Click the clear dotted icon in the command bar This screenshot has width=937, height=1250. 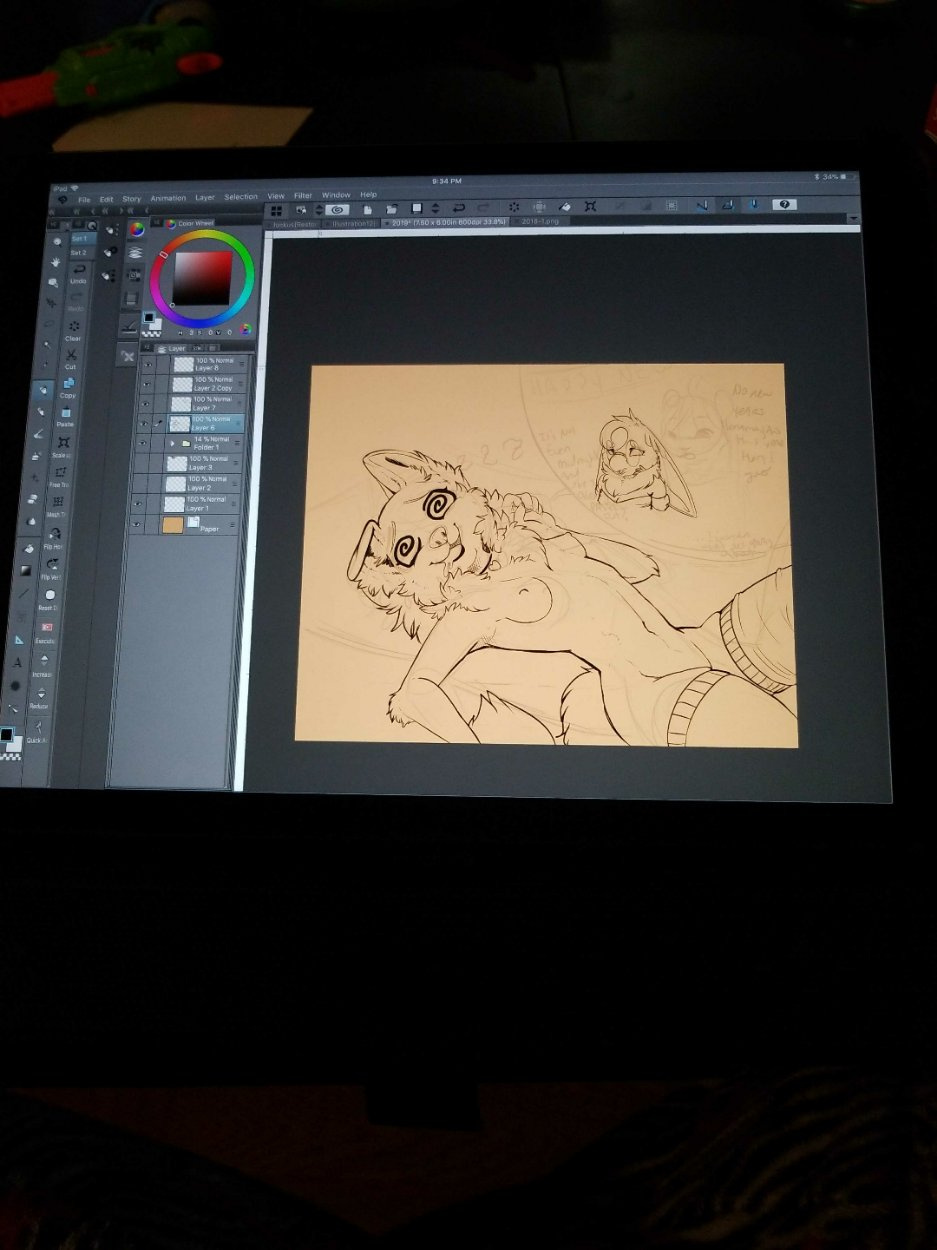[x=513, y=207]
